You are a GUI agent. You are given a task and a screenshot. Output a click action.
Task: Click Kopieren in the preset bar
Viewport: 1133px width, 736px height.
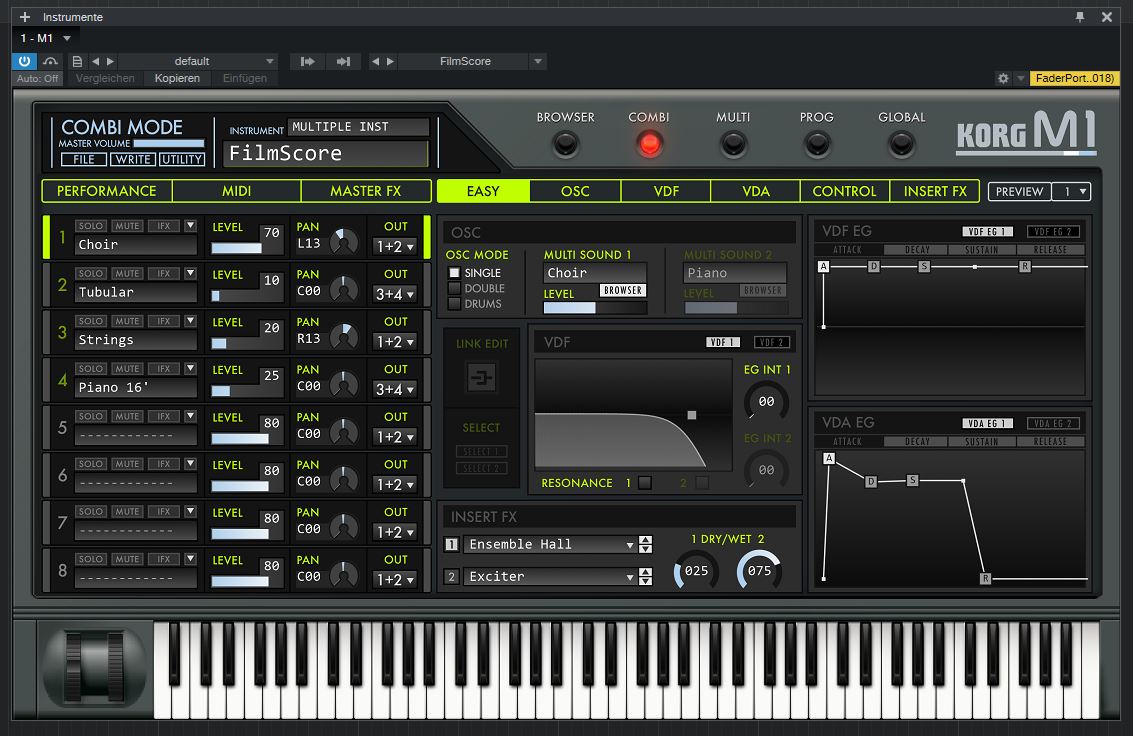pos(177,78)
